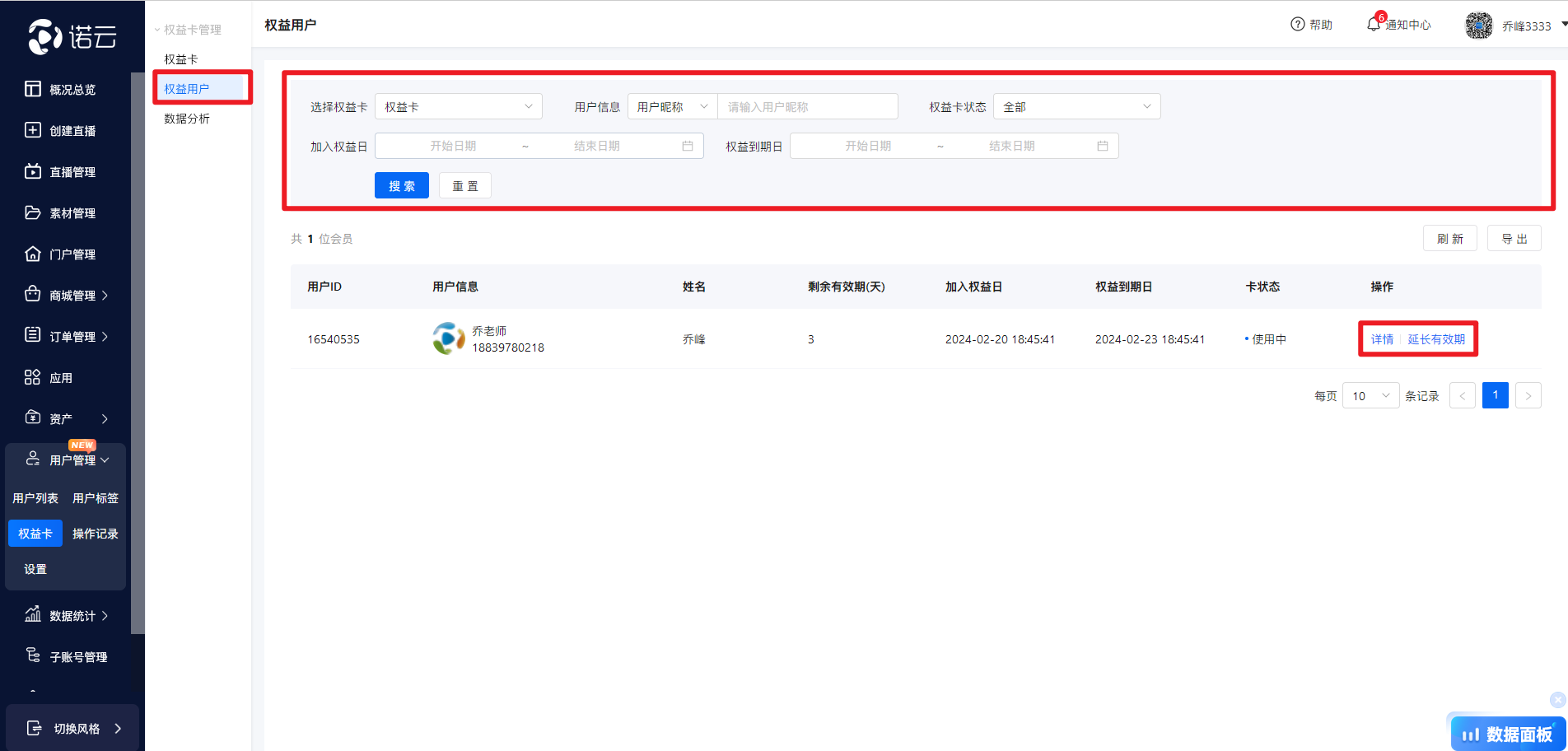This screenshot has height=751, width=1568.
Task: Expand the 商城管理 sidebar menu
Action: [x=78, y=296]
